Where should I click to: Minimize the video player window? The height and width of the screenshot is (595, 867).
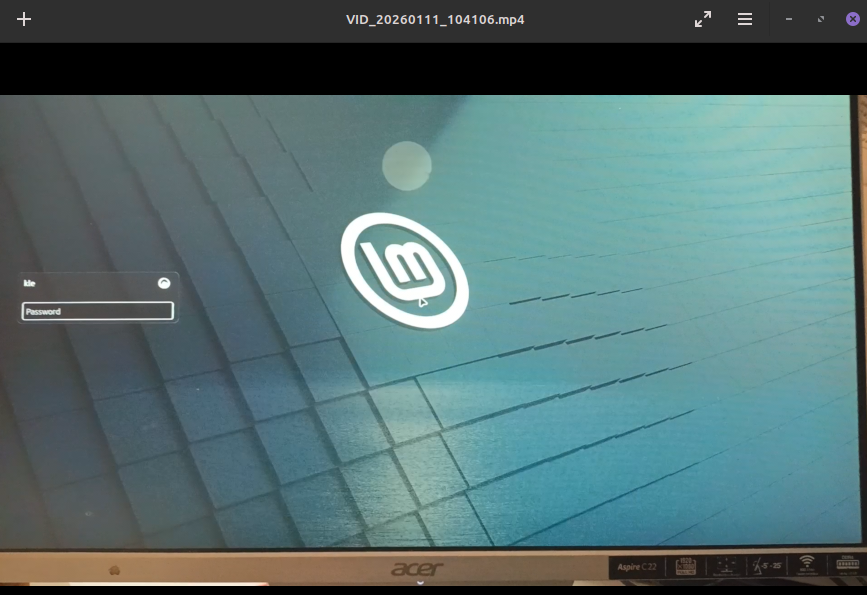point(789,19)
